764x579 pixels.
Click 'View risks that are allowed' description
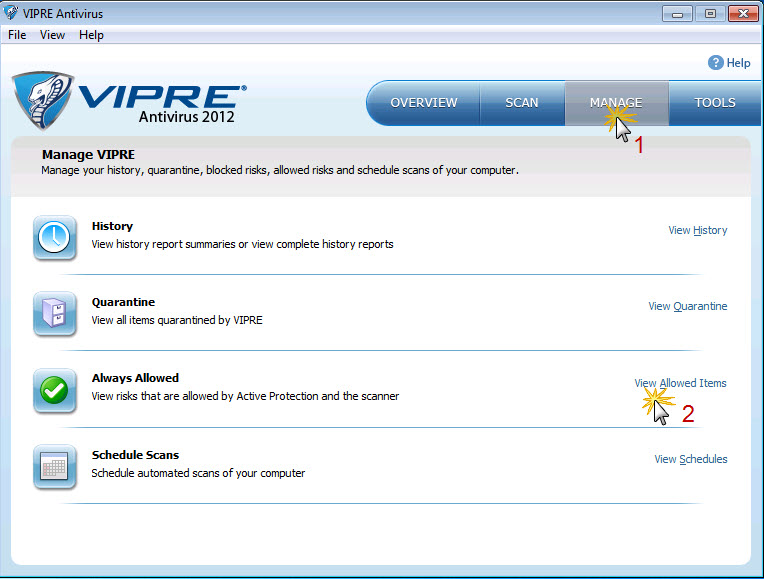tap(245, 396)
